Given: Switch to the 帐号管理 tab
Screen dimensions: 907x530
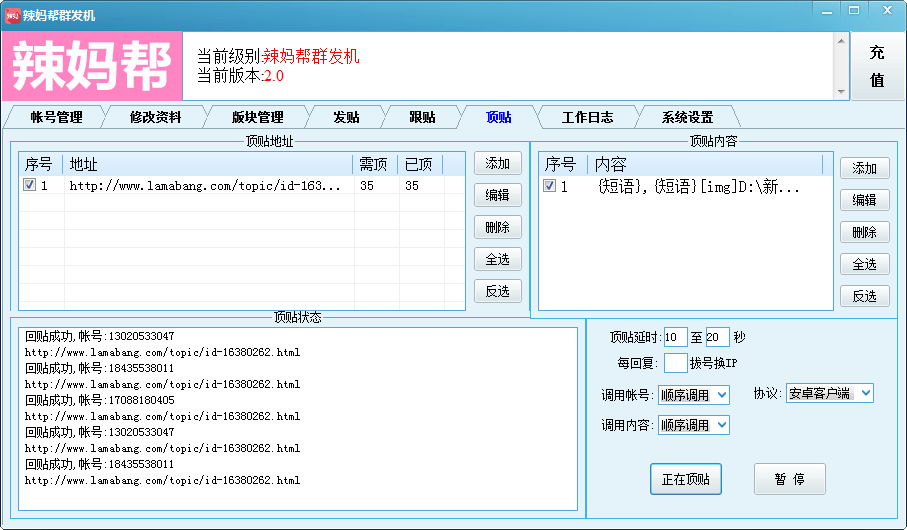Looking at the screenshot, I should 56,117.
